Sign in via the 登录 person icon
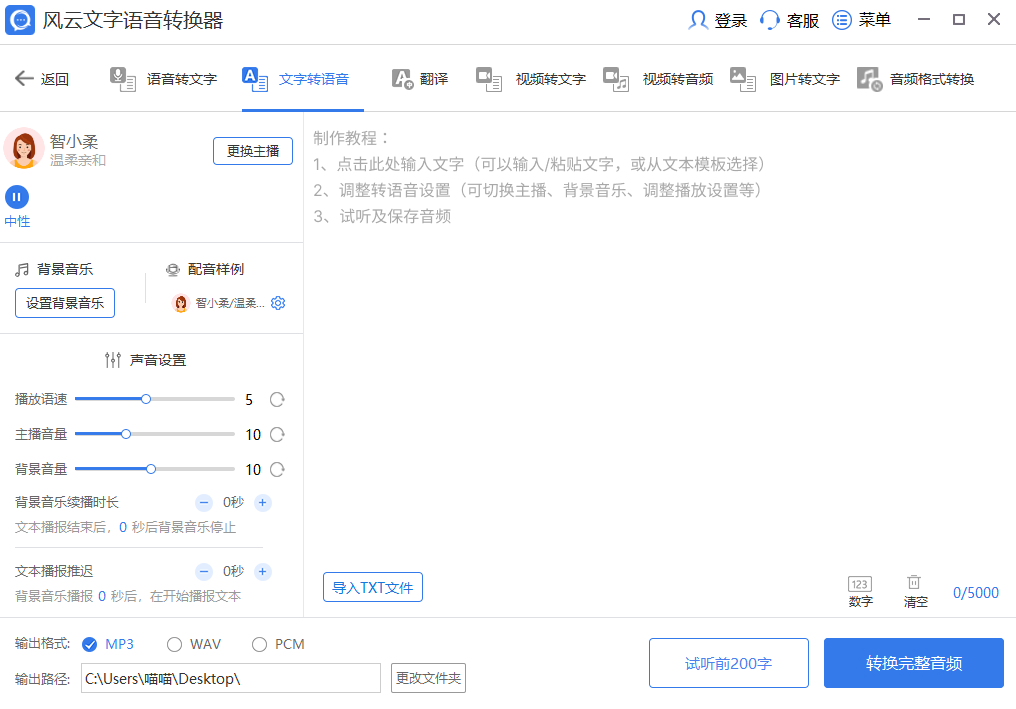The image size is (1016, 709). click(x=698, y=19)
